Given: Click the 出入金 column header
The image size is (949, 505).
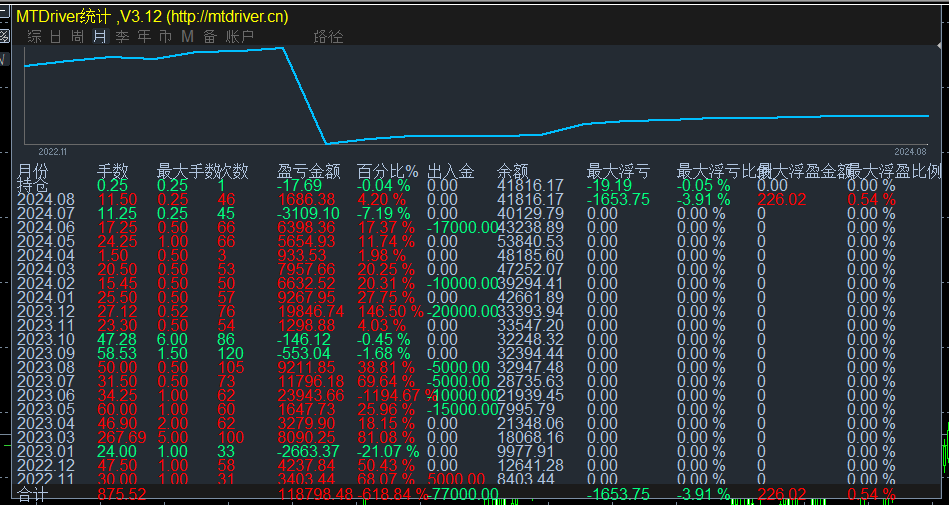Looking at the screenshot, I should point(450,171).
